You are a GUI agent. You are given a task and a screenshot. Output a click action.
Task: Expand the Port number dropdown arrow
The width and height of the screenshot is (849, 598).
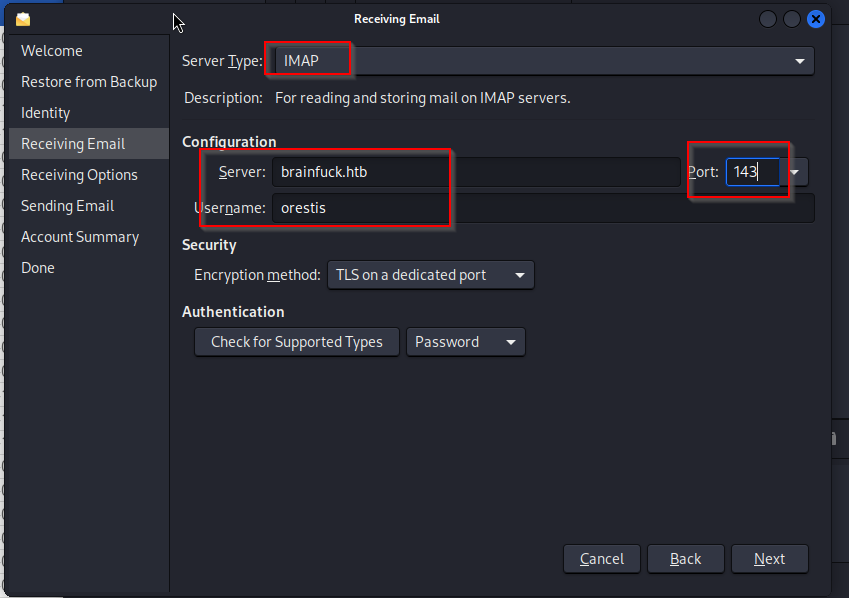795,172
